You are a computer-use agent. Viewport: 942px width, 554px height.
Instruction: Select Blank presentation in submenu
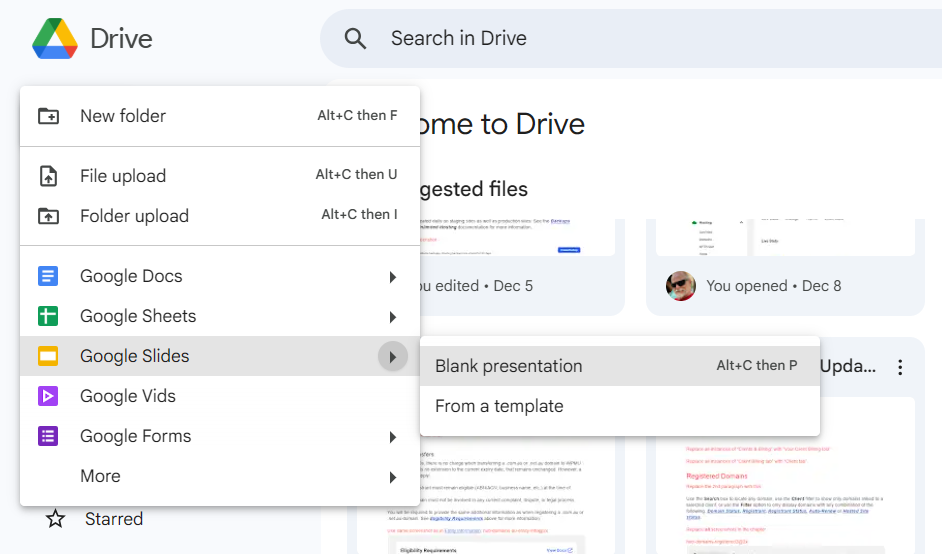point(620,366)
